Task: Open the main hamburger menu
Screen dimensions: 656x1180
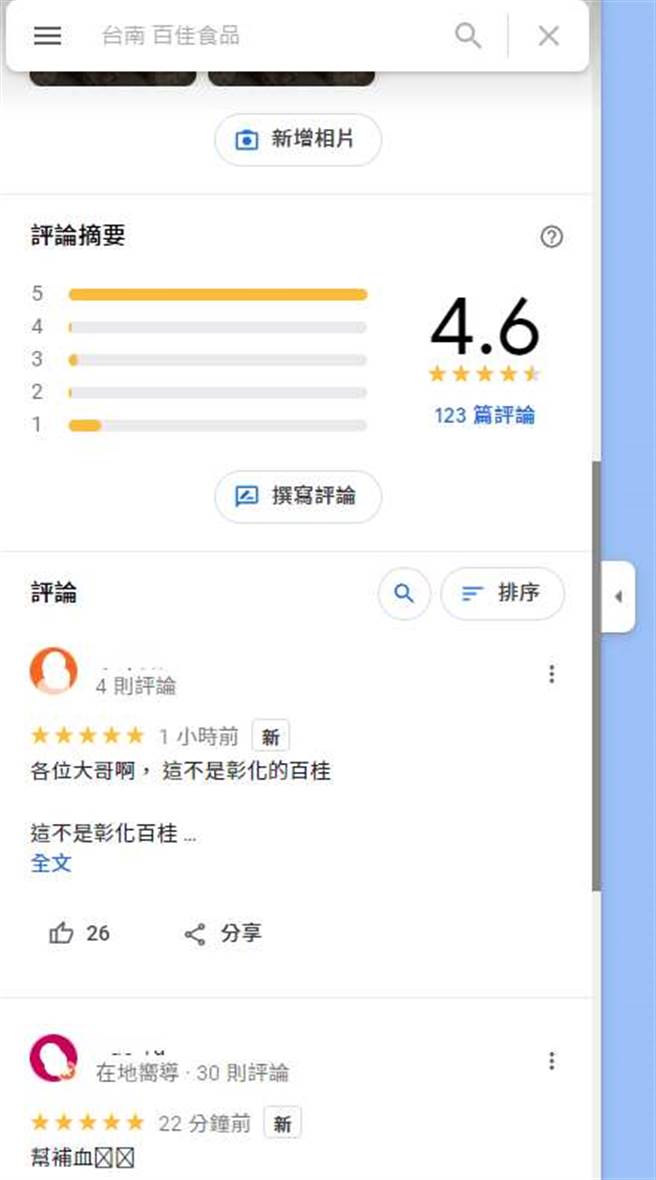Action: coord(47,36)
